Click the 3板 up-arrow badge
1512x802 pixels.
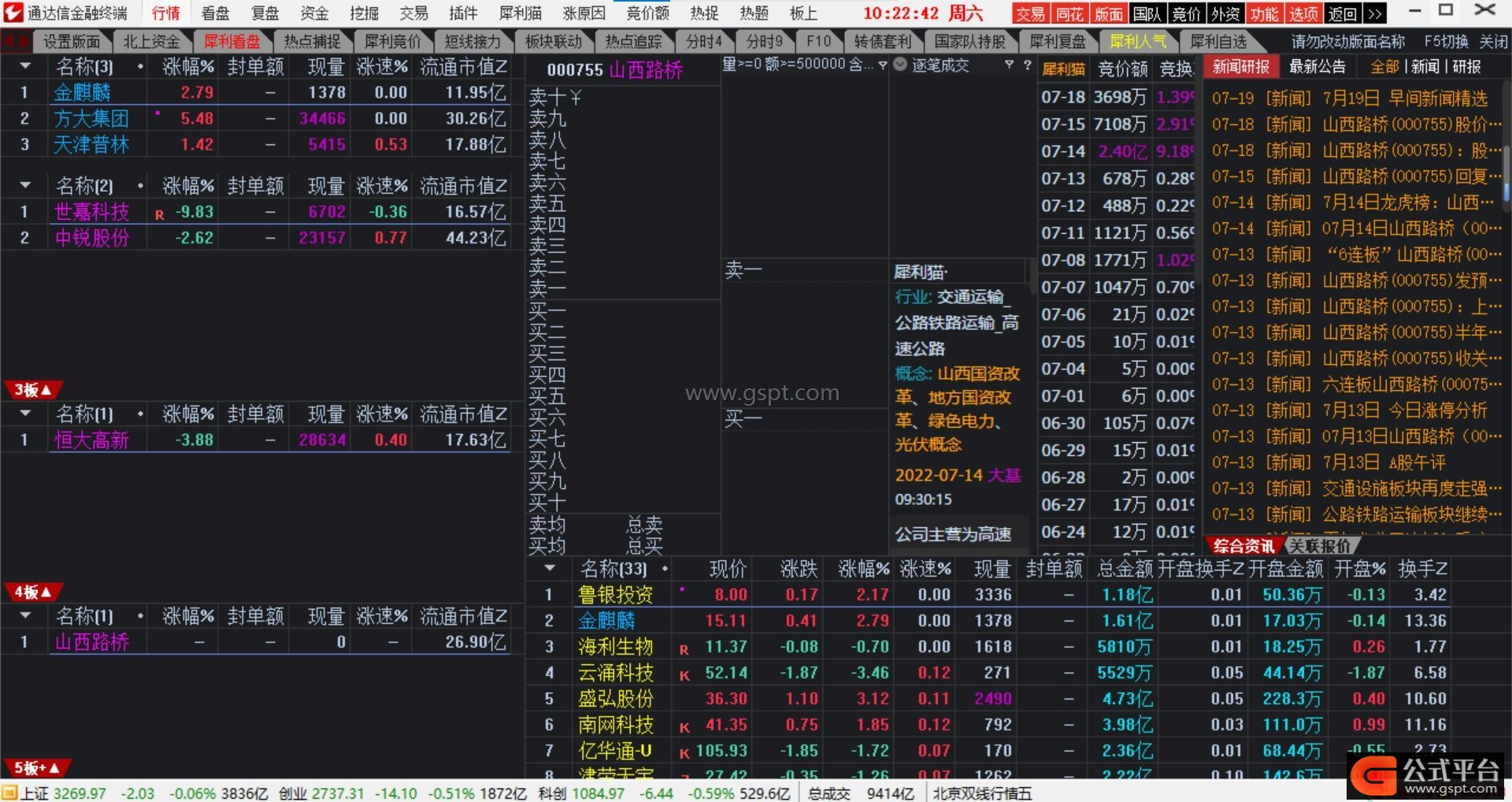click(32, 390)
